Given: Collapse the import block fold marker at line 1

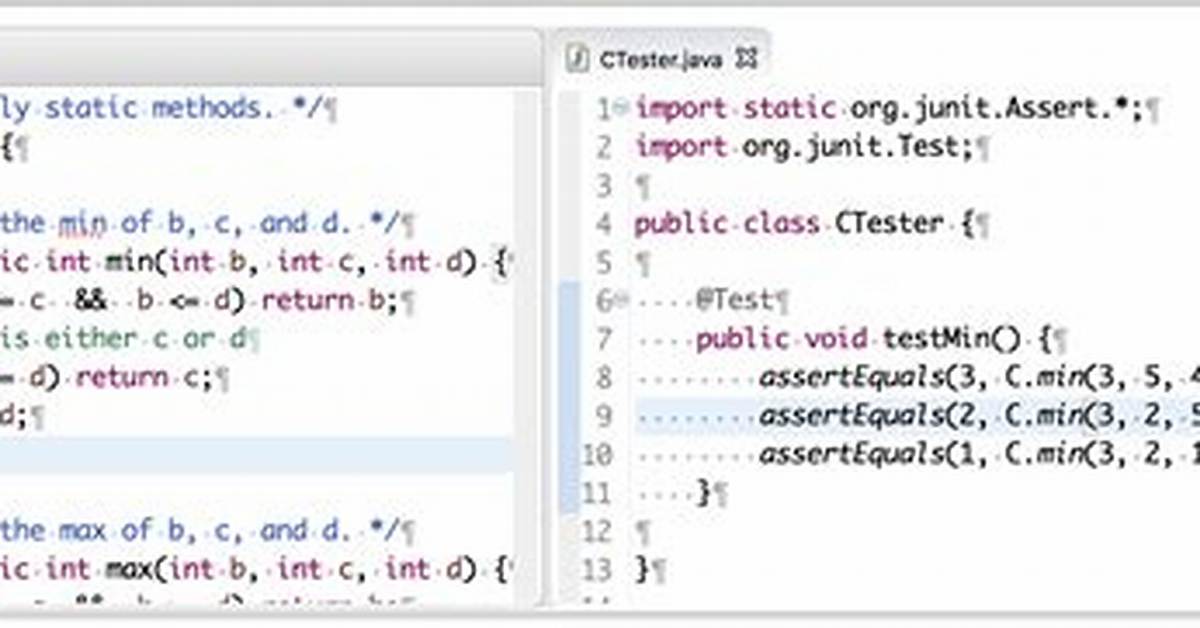Looking at the screenshot, I should [622, 108].
